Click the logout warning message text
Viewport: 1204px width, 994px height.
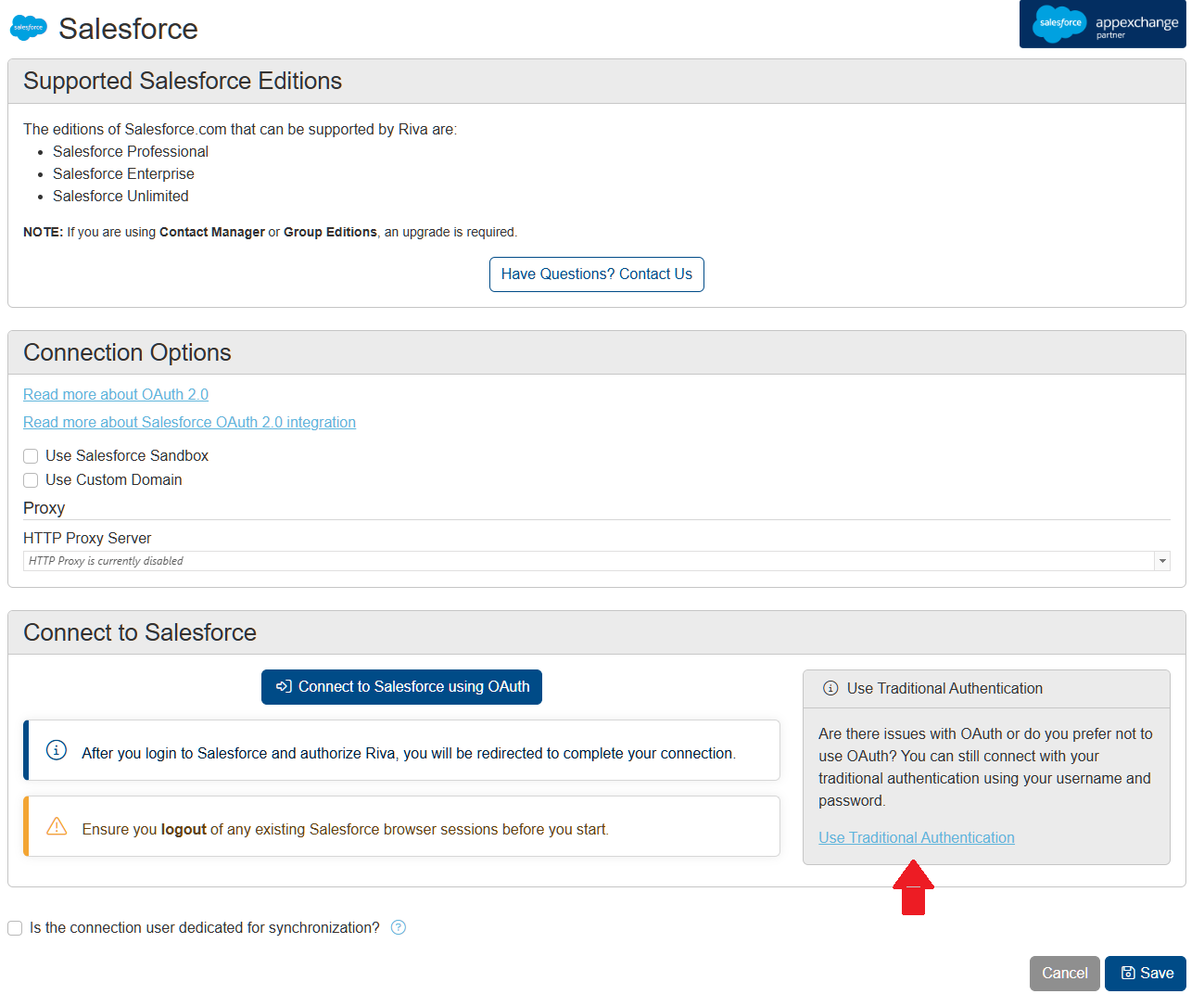[345, 829]
